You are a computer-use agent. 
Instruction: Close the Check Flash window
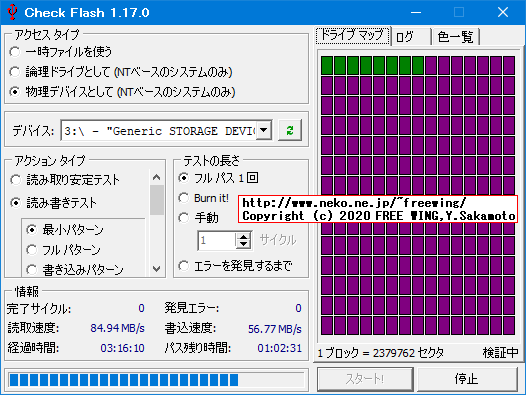tap(503, 12)
